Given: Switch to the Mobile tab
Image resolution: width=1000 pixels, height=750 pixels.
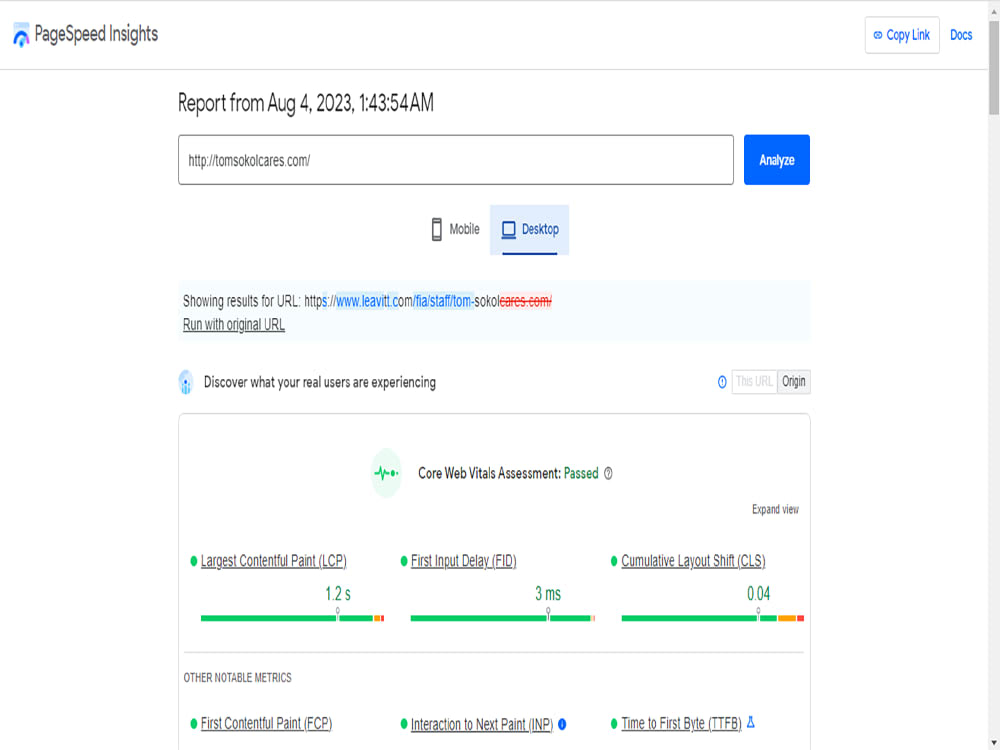Looking at the screenshot, I should point(455,230).
